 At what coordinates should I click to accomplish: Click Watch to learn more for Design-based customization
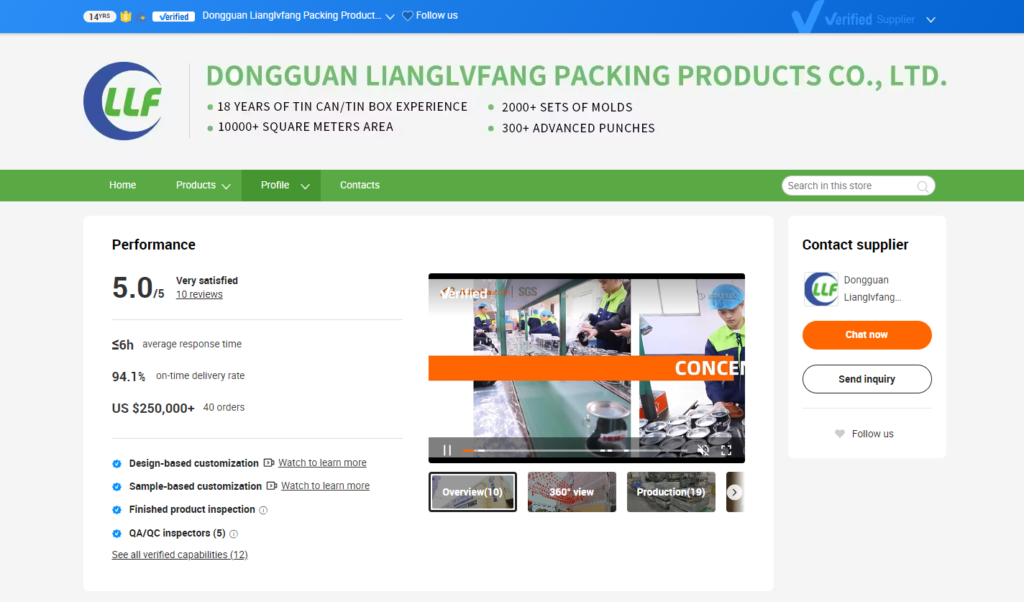pyautogui.click(x=322, y=463)
